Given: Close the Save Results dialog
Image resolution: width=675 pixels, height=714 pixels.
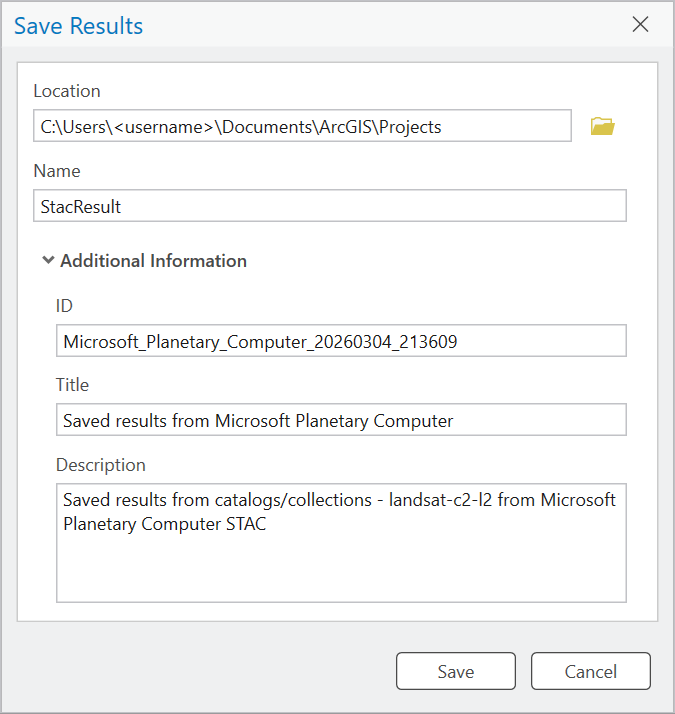Looking at the screenshot, I should (640, 25).
